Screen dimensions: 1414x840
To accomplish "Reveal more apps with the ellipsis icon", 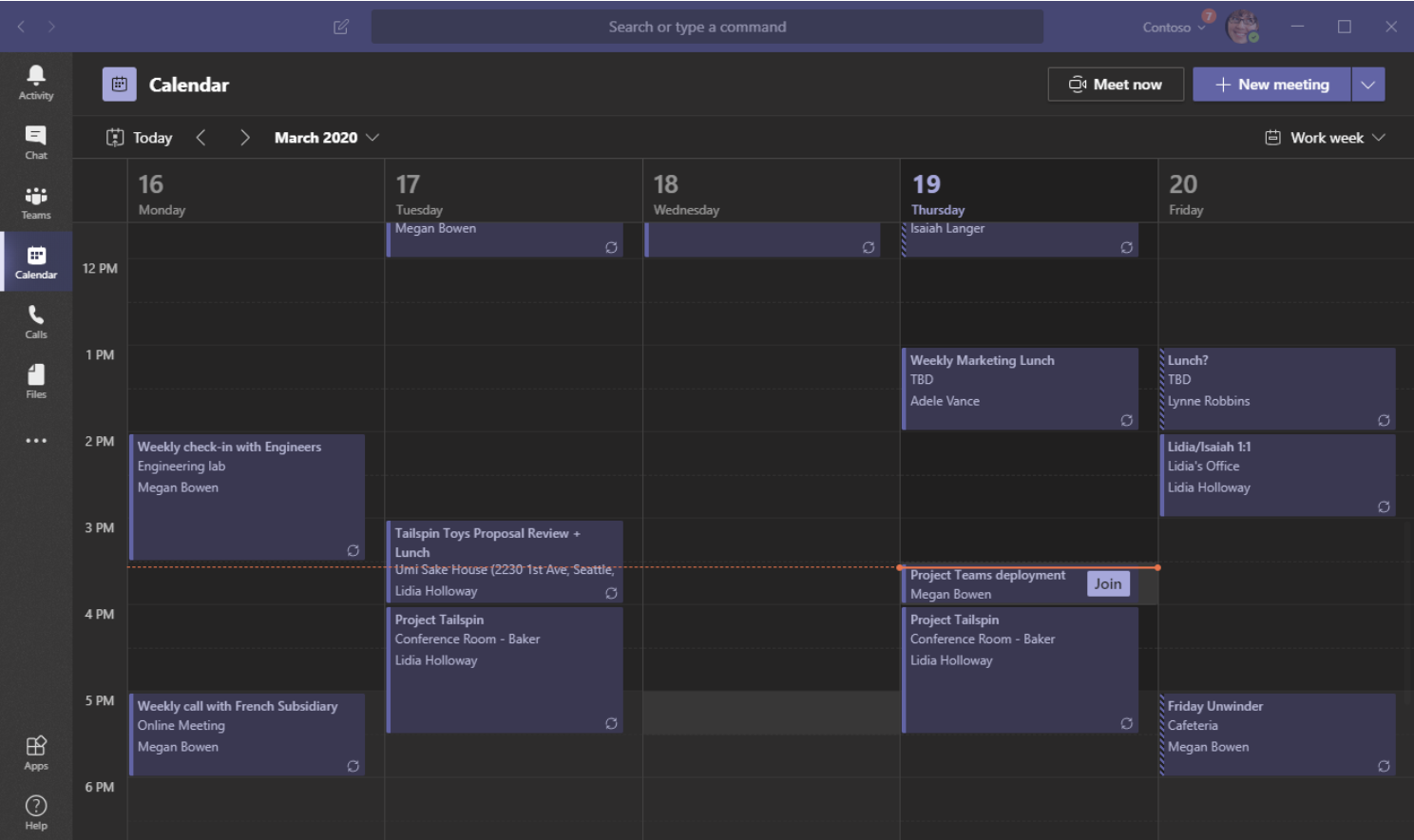I will [x=35, y=439].
